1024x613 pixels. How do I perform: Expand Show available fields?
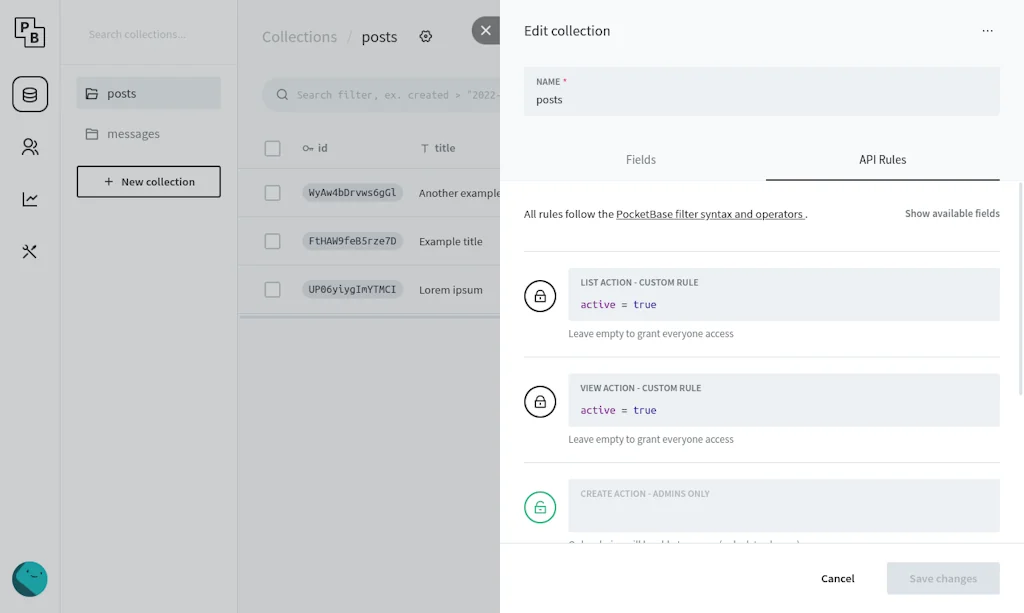click(952, 213)
